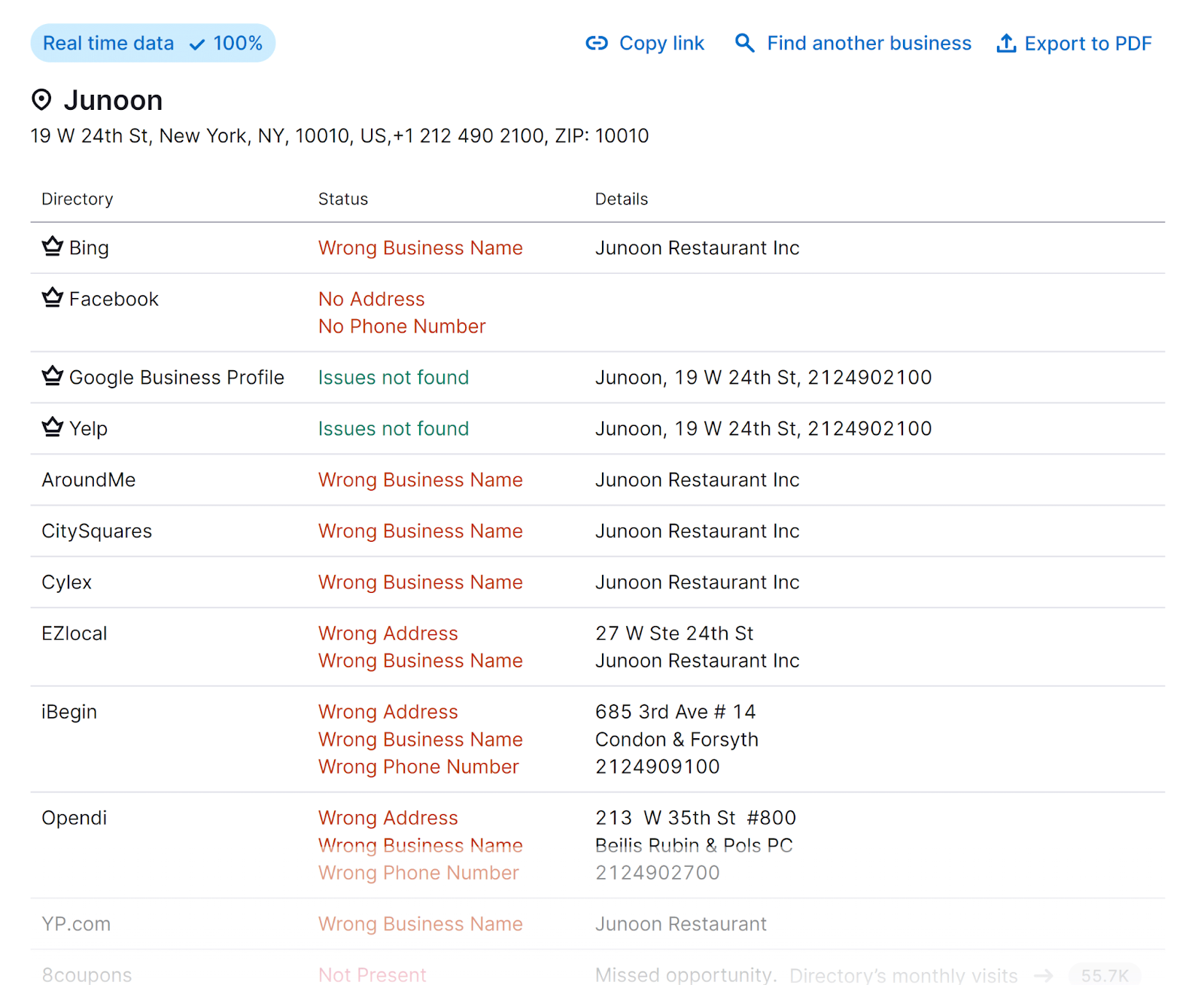Select the Opendi directory row
Screen dimensions: 1204x985
(x=597, y=845)
